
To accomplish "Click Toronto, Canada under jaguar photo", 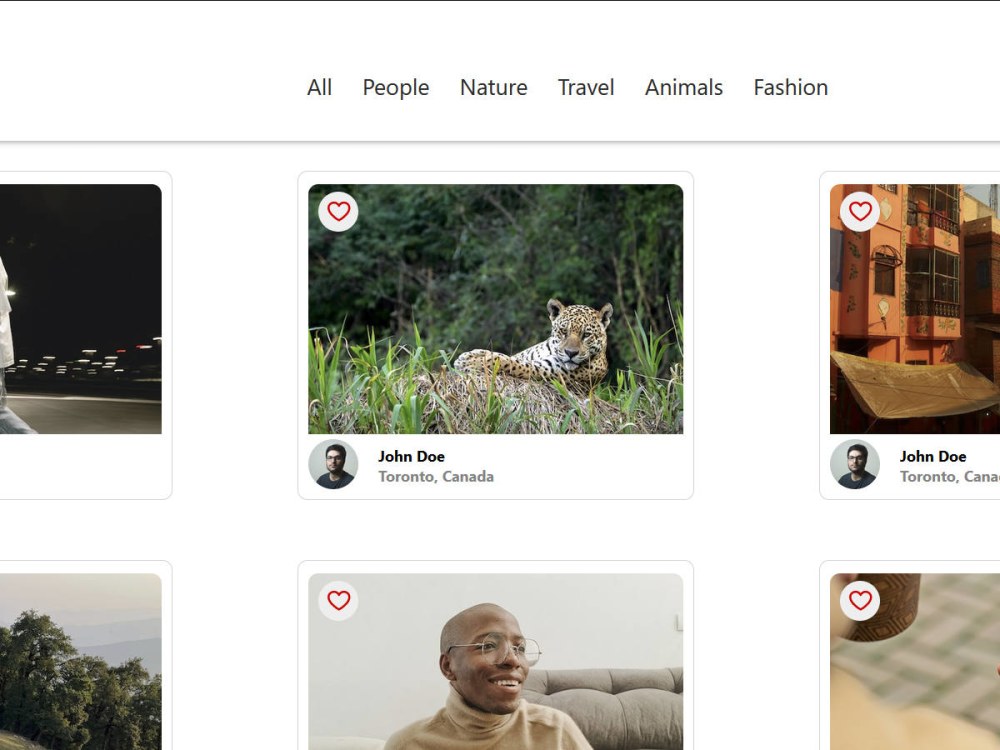I will (436, 476).
